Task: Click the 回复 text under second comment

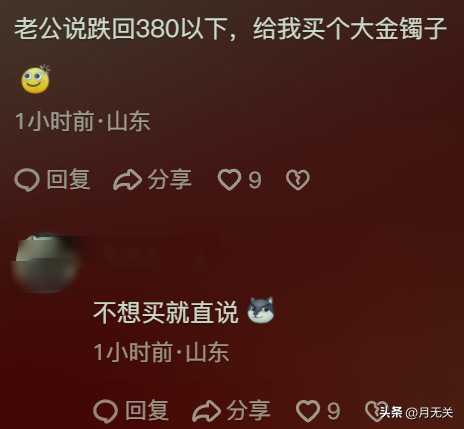Action: [x=147, y=411]
